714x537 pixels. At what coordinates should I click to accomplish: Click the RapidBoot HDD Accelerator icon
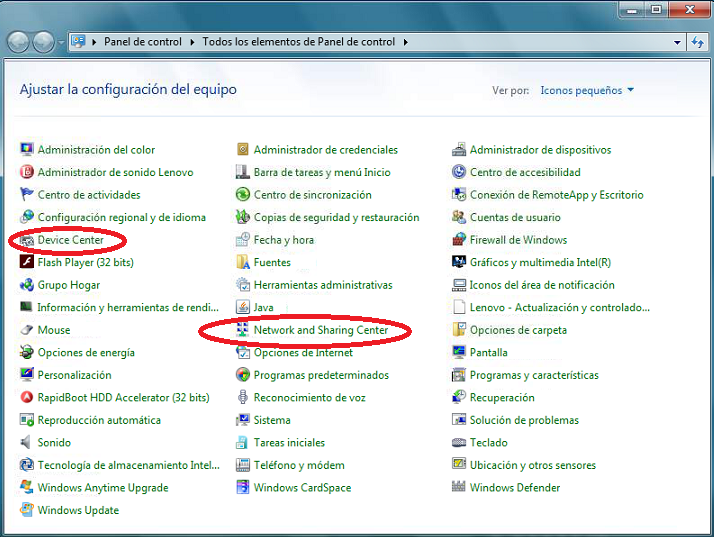[x=27, y=398]
